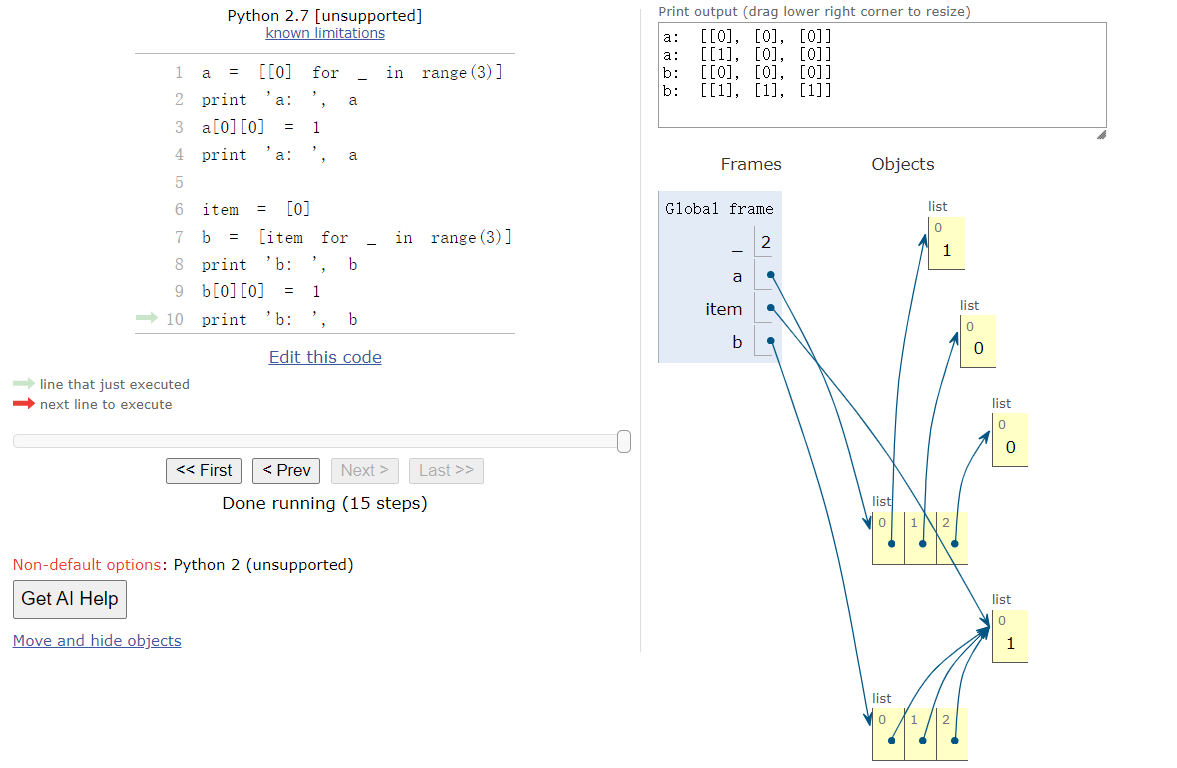This screenshot has height=768, width=1177.
Task: Select code line 7 defining list b
Action: (356, 237)
